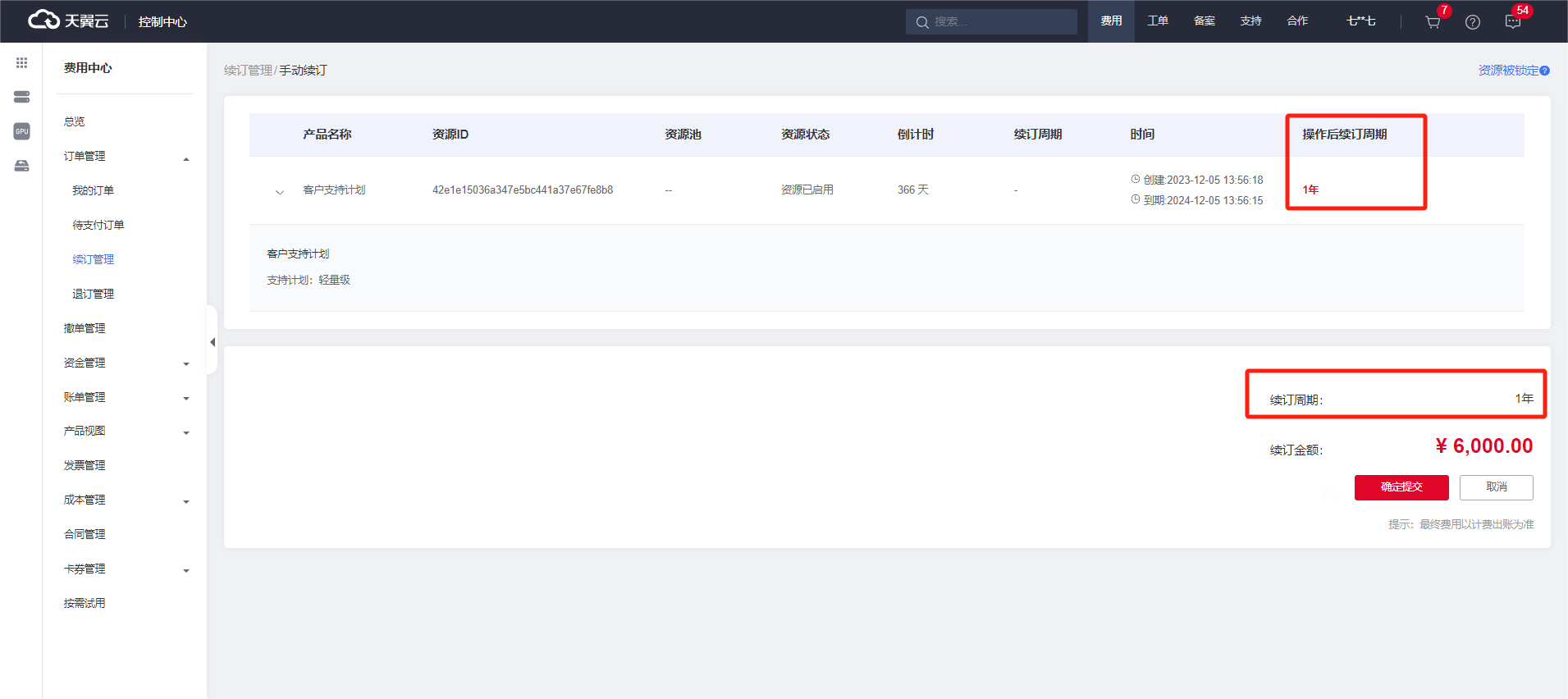Expand the 资金管理 menu arrow

pyautogui.click(x=186, y=364)
